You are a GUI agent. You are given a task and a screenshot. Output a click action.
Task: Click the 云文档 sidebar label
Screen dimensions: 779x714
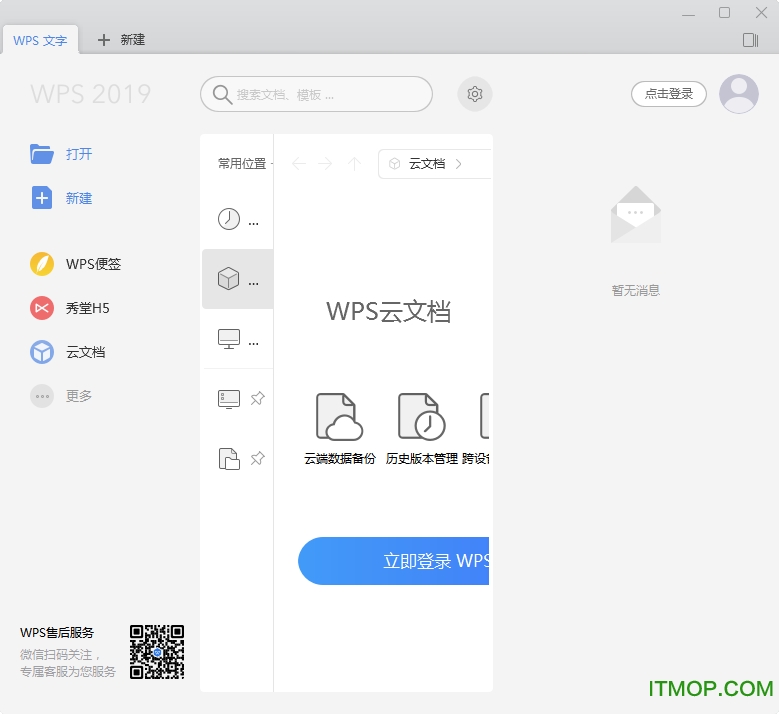(x=85, y=352)
